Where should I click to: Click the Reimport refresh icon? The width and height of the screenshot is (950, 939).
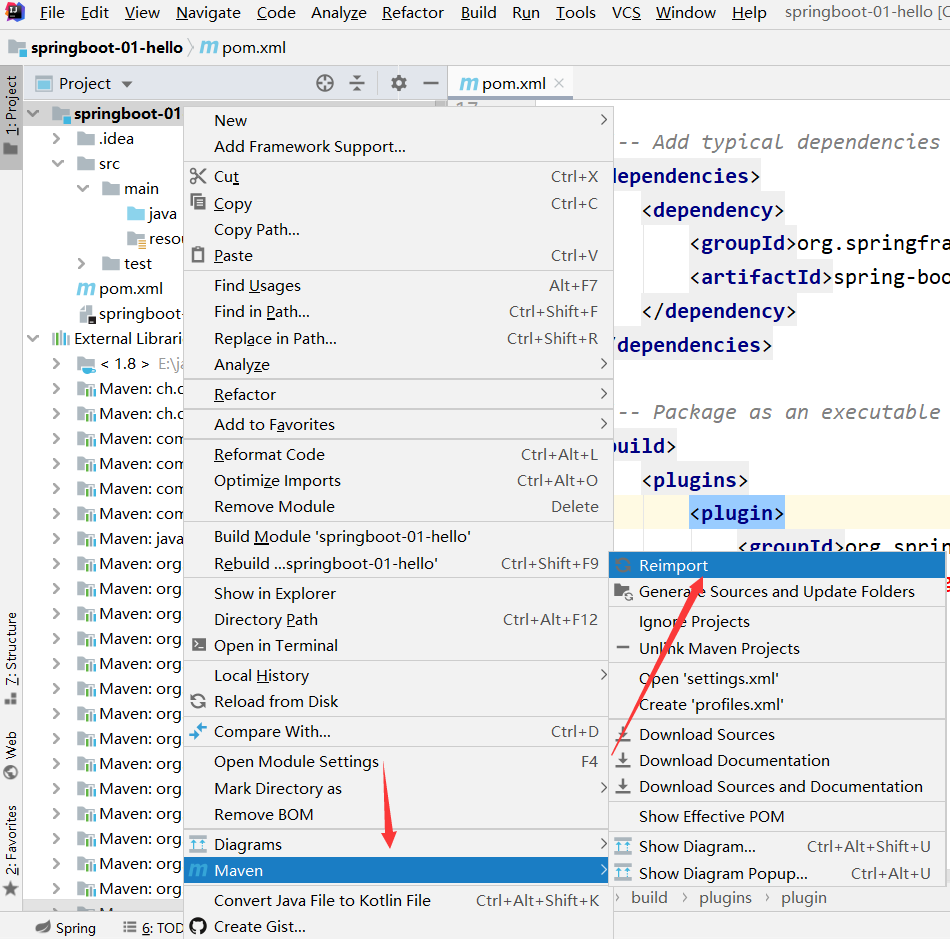click(x=623, y=565)
